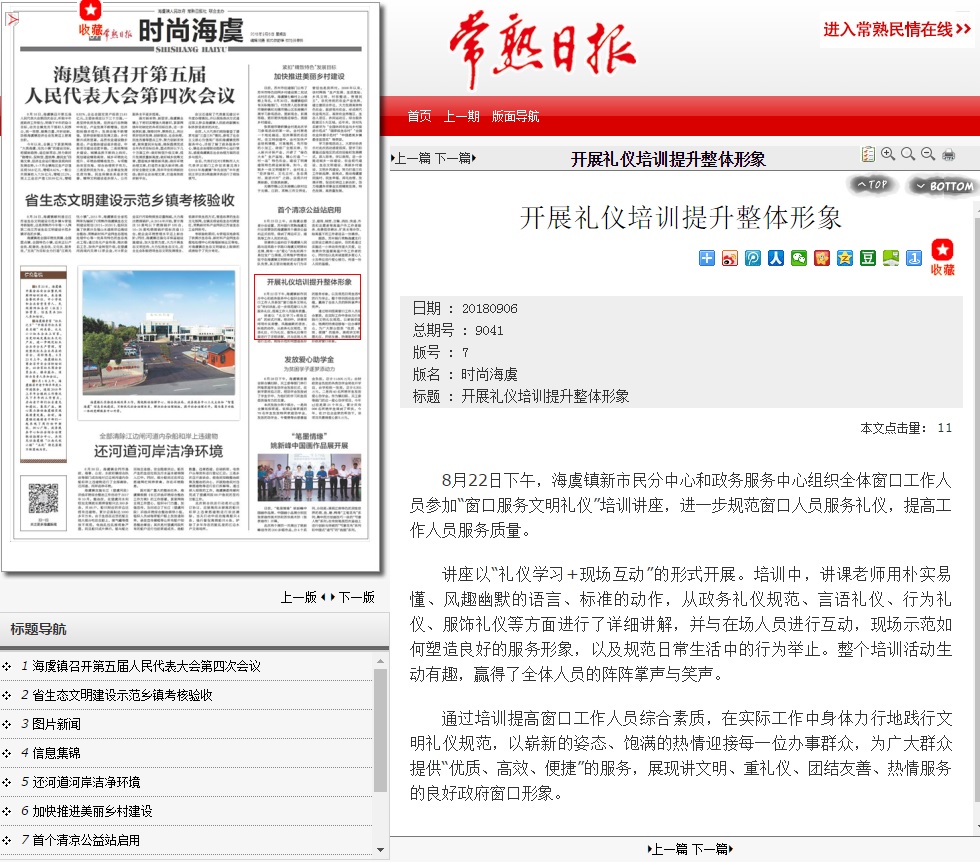Open 版面导航 in the red navigation bar
The image size is (980, 862).
point(516,116)
